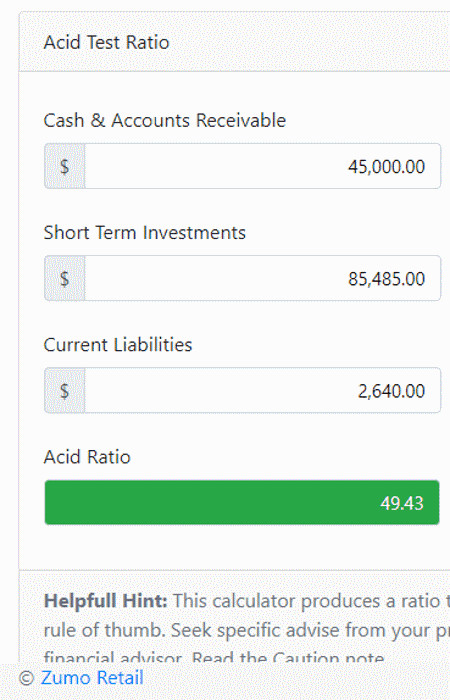The image size is (450, 700).
Task: Click the bold Helpfull Hint heading
Action: [106, 601]
